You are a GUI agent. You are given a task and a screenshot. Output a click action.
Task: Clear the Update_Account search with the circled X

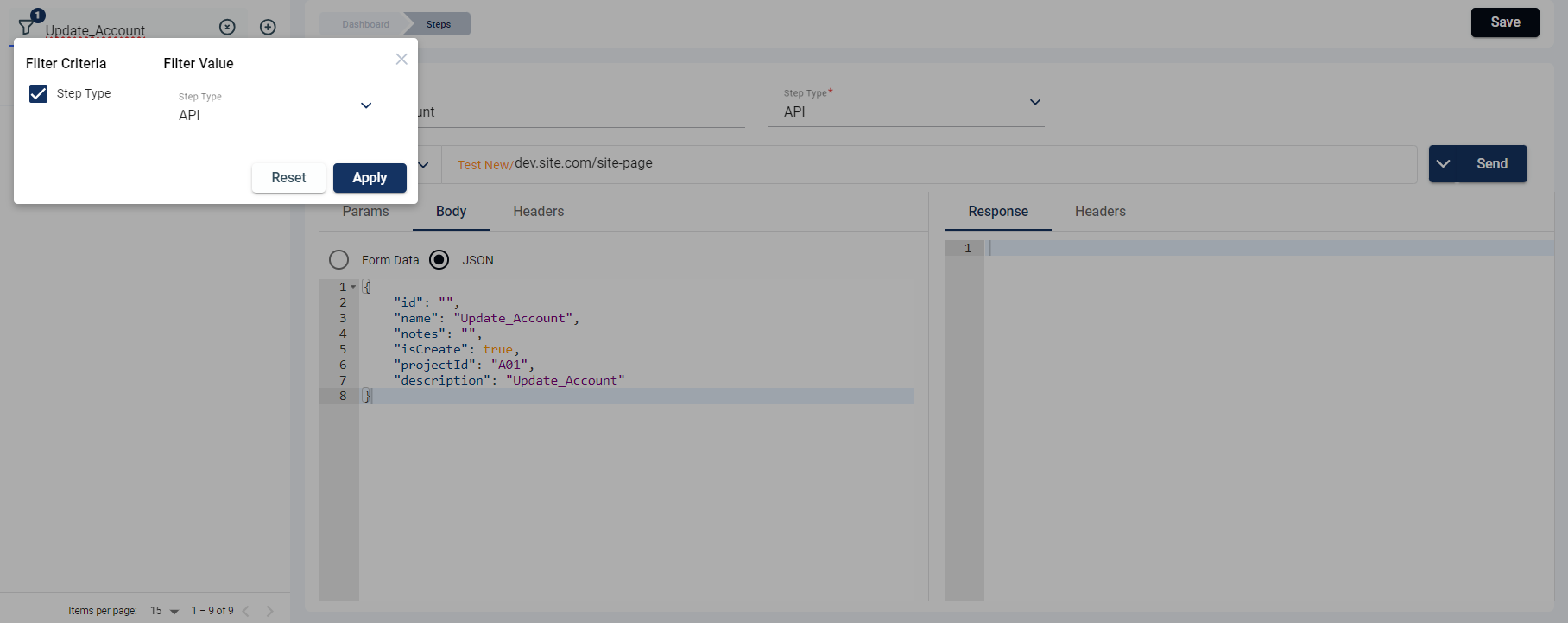[x=227, y=27]
